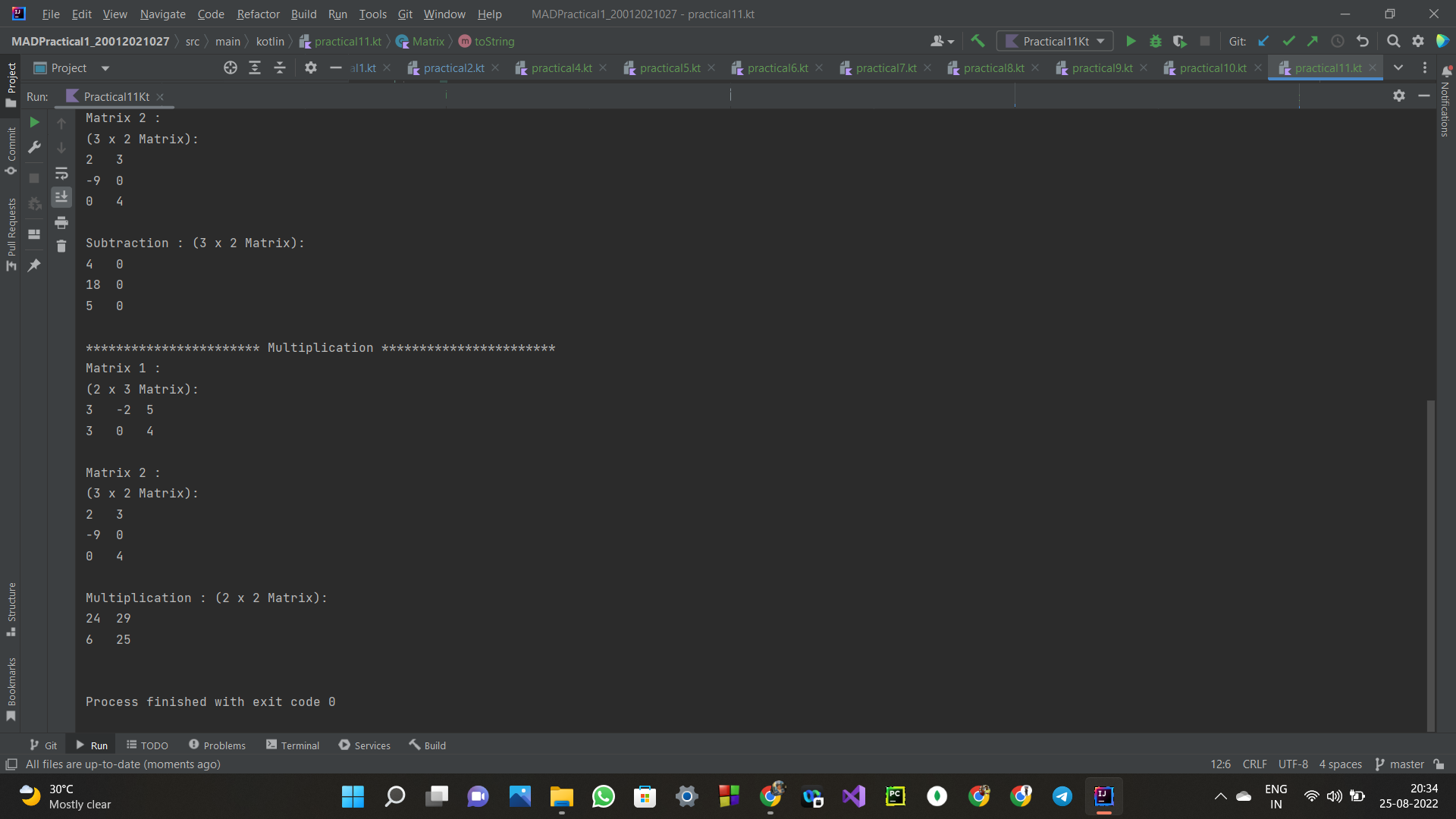Update project via blue Git pull arrow
This screenshot has width=1456, height=819.
1263,41
